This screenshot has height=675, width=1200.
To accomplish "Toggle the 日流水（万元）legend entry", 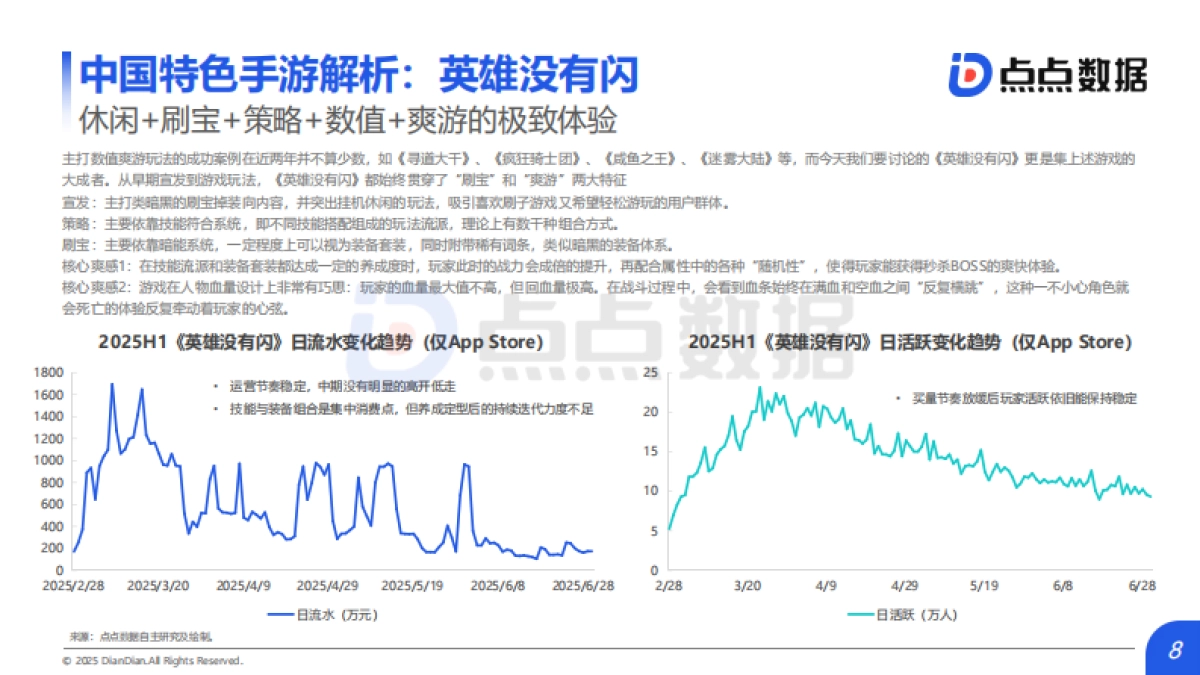I will pos(322,615).
